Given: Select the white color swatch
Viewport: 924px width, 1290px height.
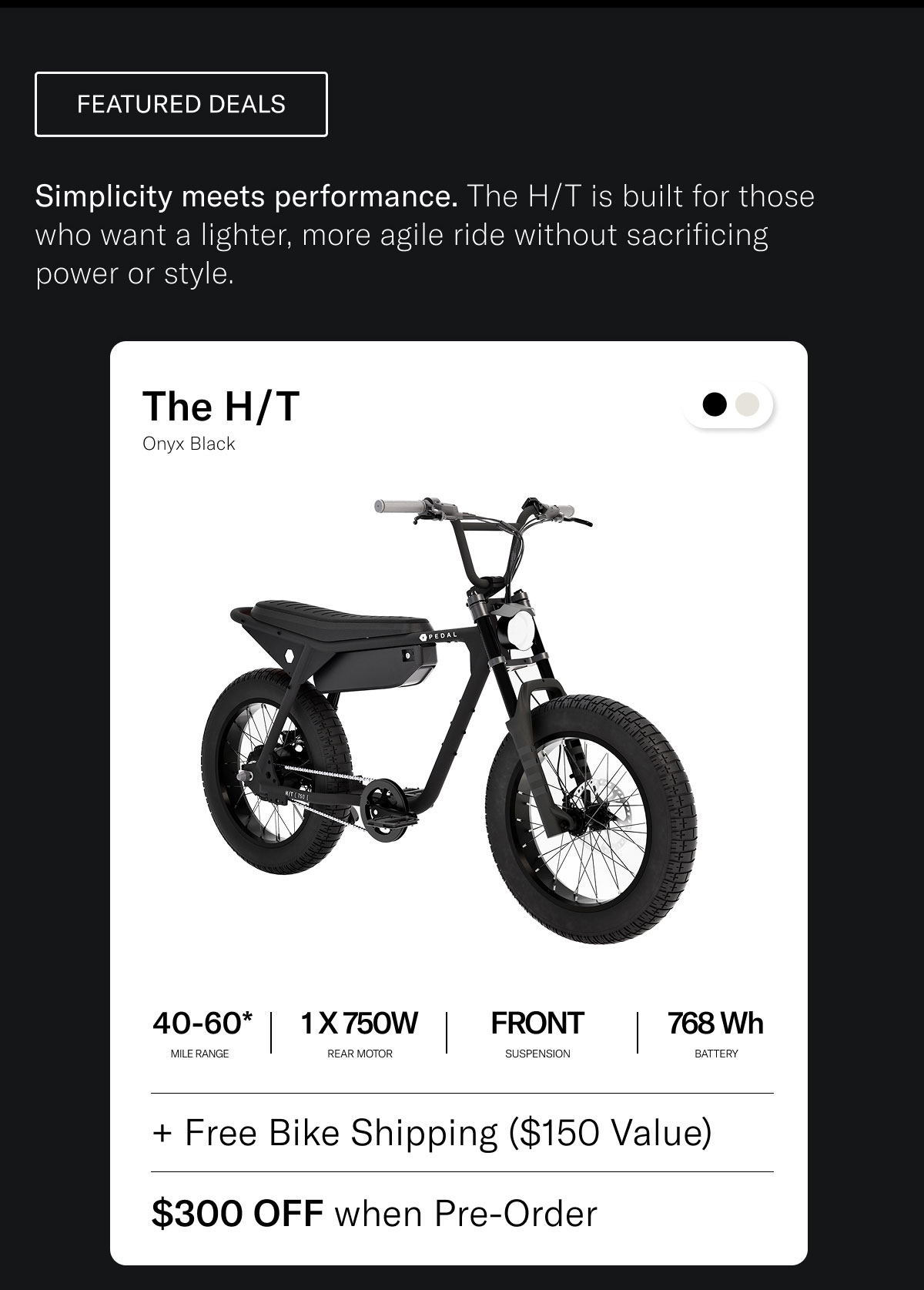Looking at the screenshot, I should (x=748, y=404).
